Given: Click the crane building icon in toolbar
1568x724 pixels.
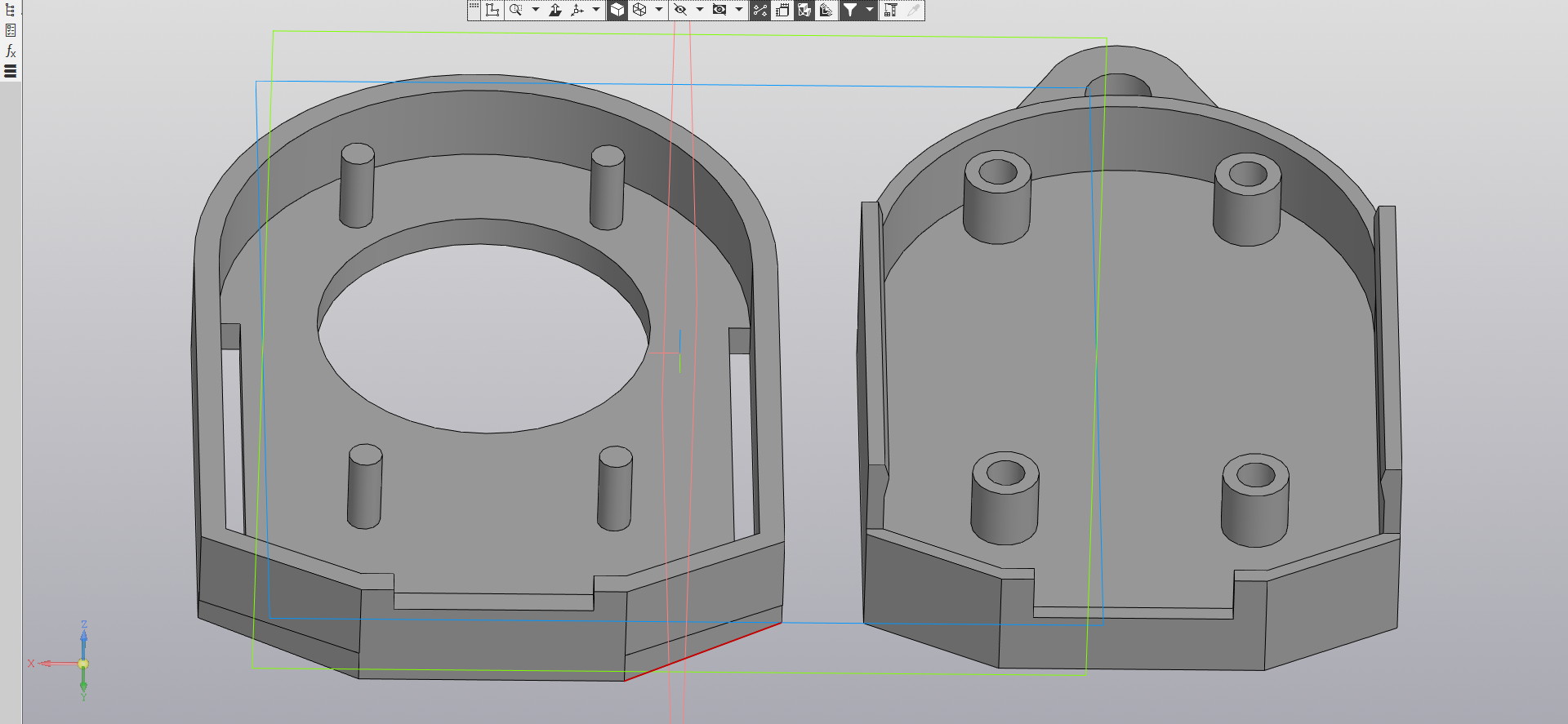Looking at the screenshot, I should [891, 10].
